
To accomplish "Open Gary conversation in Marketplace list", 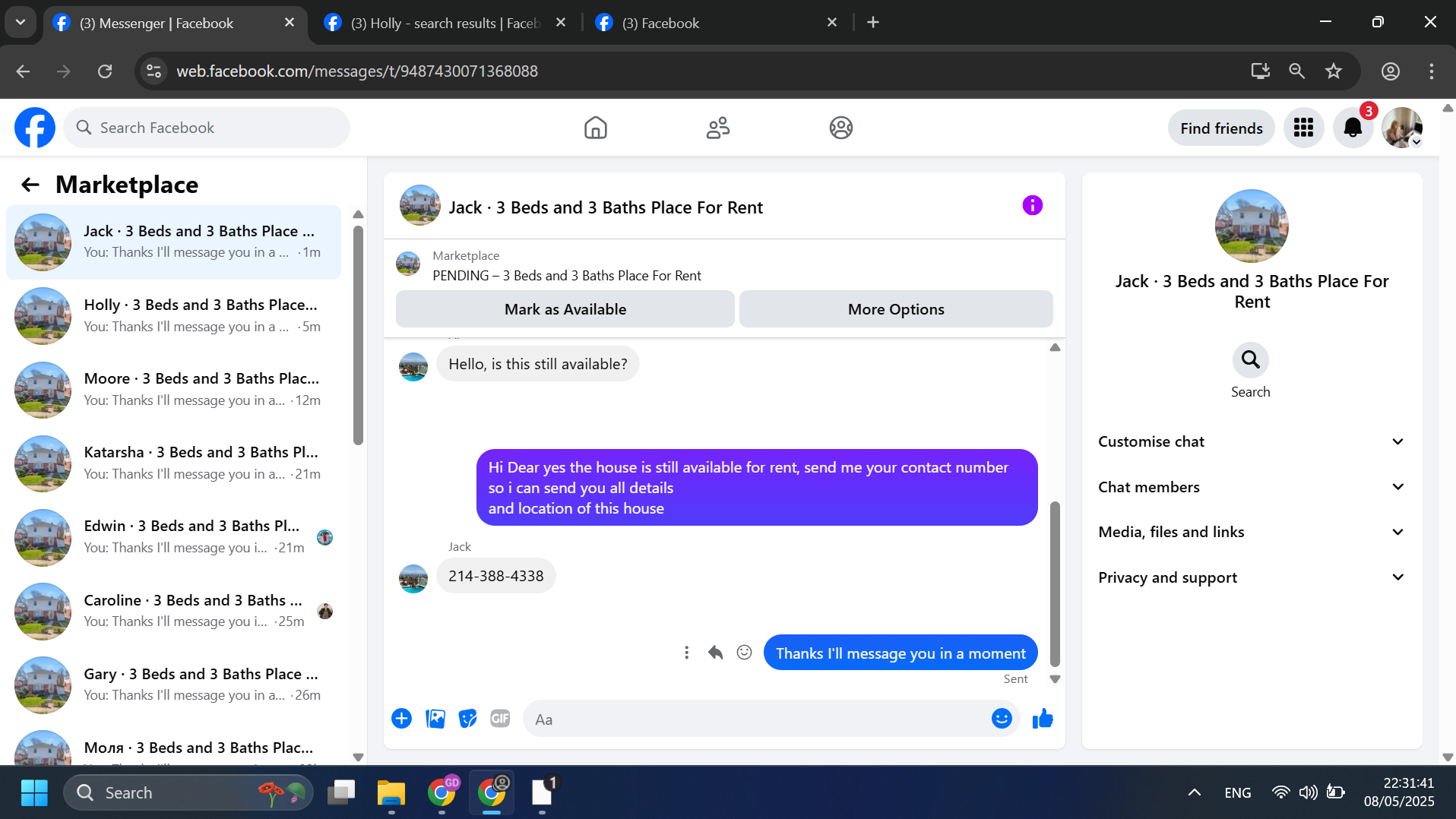I will (173, 685).
